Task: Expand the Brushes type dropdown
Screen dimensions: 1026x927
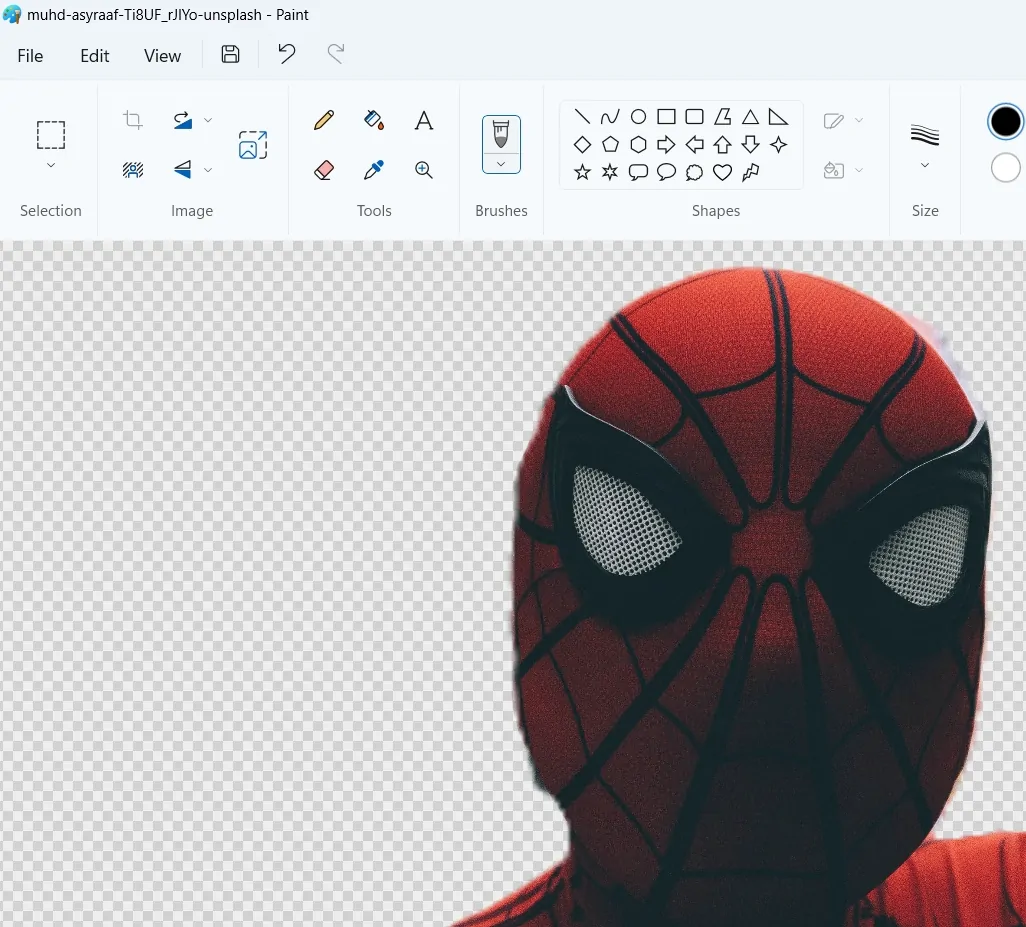Action: point(501,164)
